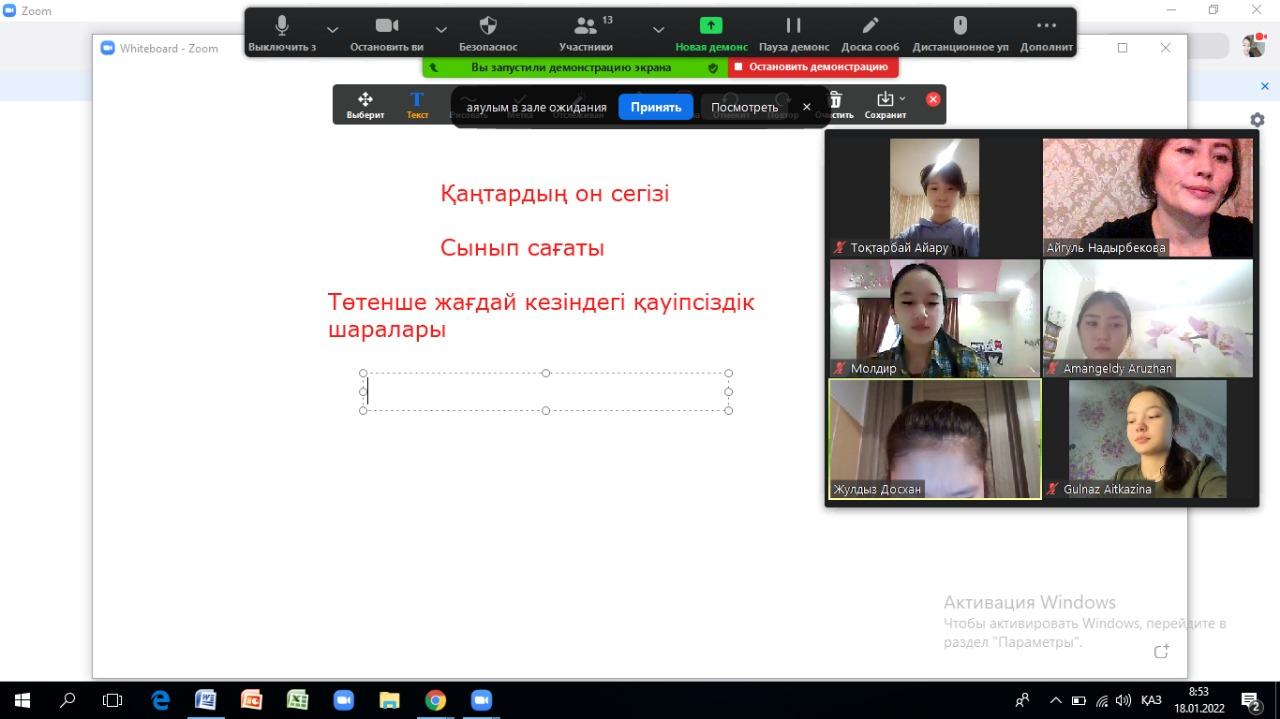Open the annotation board pencil icon
The image size is (1280, 719).
click(870, 27)
